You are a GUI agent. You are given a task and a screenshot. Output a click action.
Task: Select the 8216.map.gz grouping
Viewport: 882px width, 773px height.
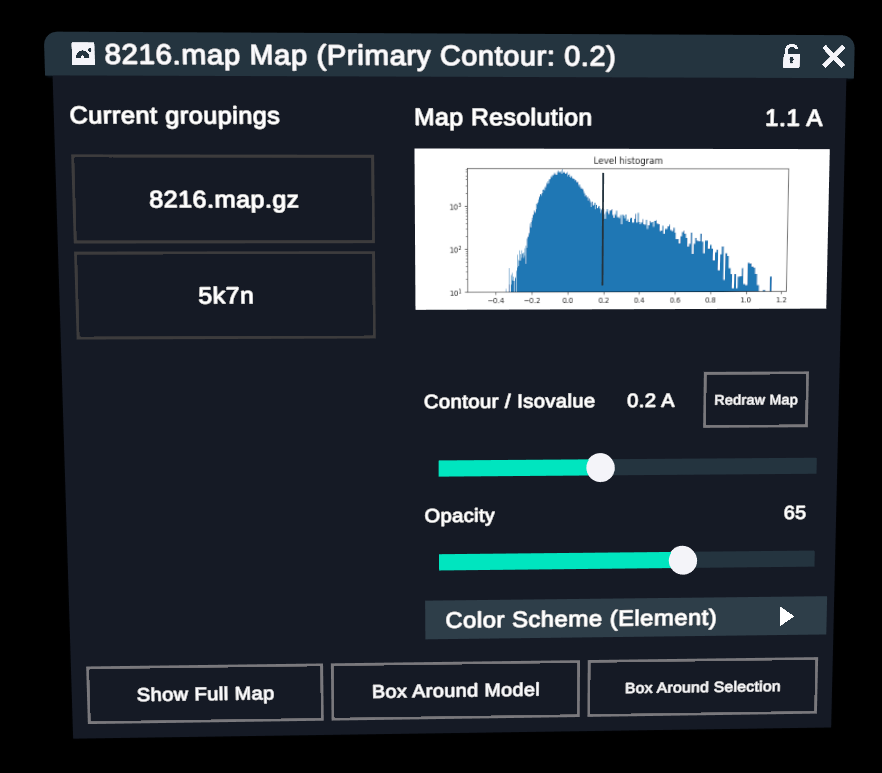point(223,199)
